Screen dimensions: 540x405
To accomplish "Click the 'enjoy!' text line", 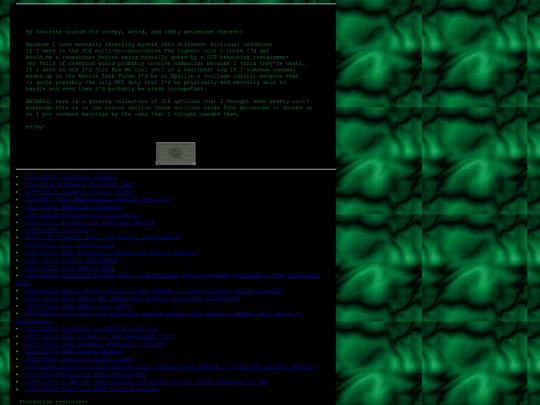I will click(x=36, y=127).
